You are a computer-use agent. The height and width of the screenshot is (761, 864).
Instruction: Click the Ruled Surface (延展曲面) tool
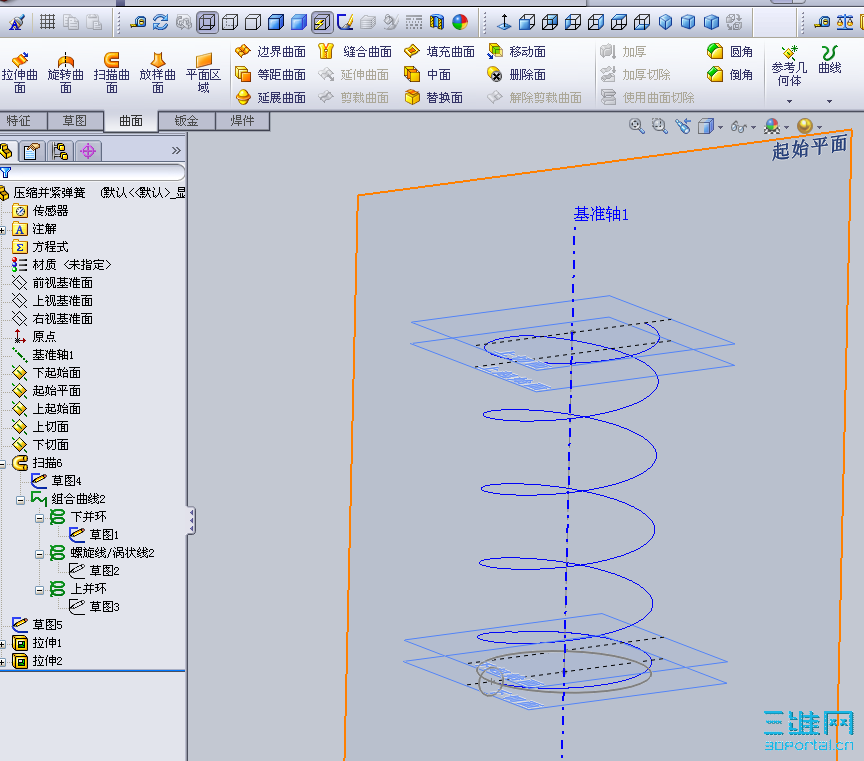[270, 98]
